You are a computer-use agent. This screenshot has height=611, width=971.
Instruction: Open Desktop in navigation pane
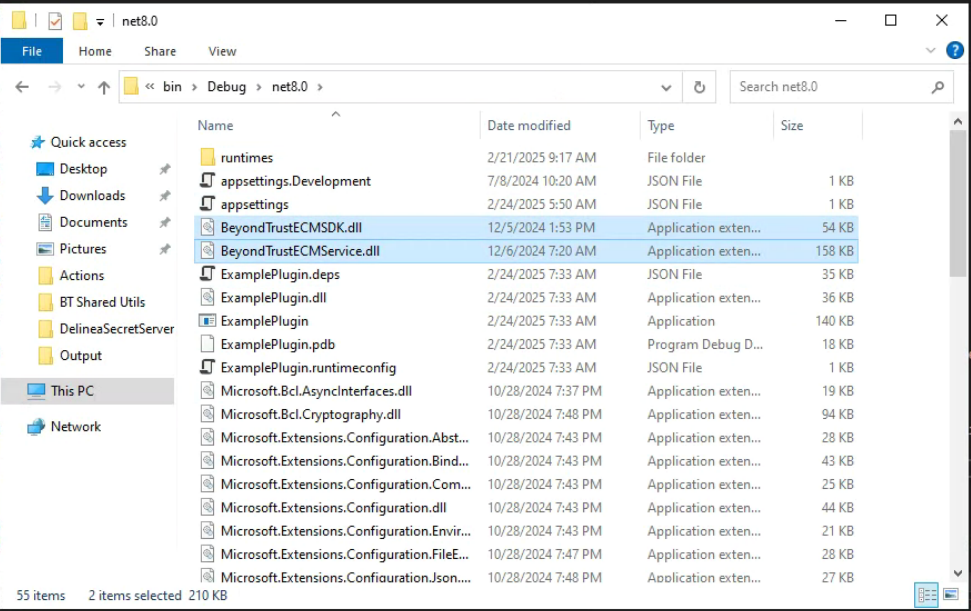(x=83, y=169)
